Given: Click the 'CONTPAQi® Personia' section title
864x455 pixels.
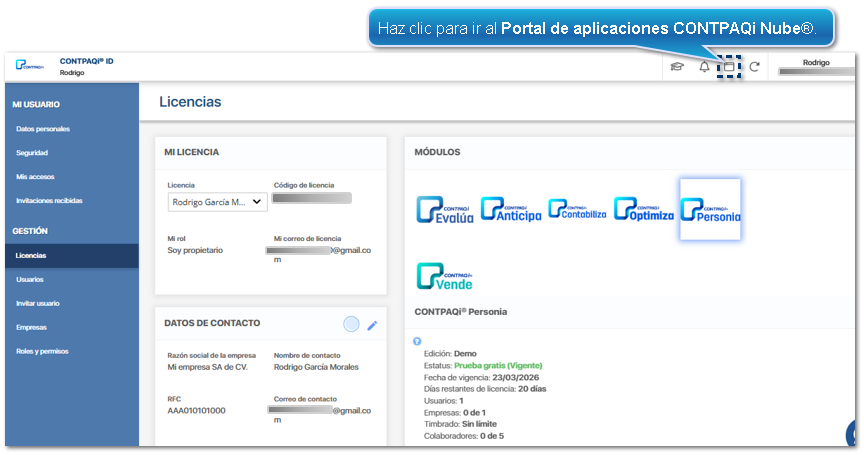Looking at the screenshot, I should 461,312.
